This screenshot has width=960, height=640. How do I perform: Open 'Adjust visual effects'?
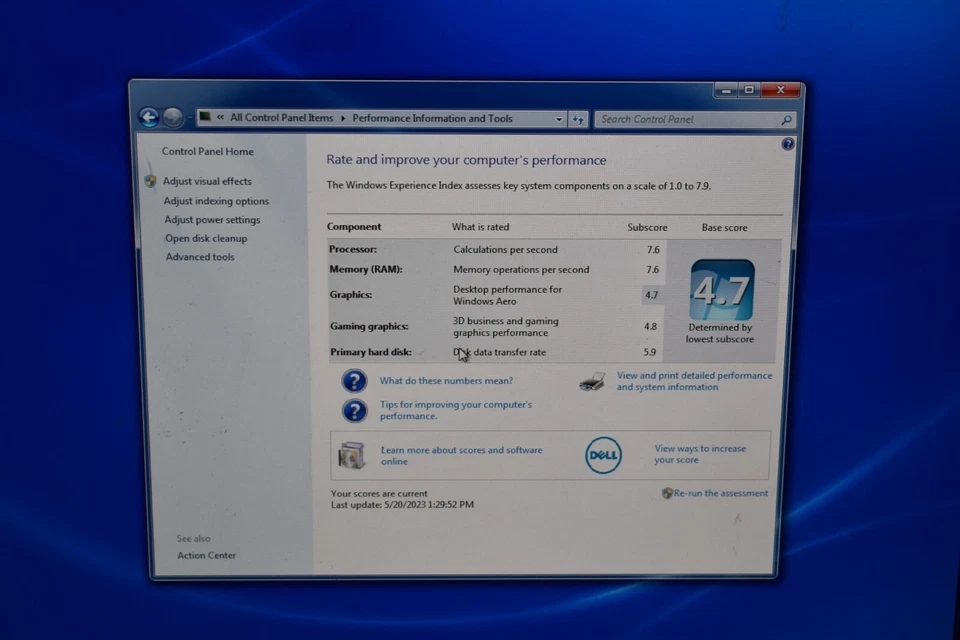pyautogui.click(x=206, y=181)
